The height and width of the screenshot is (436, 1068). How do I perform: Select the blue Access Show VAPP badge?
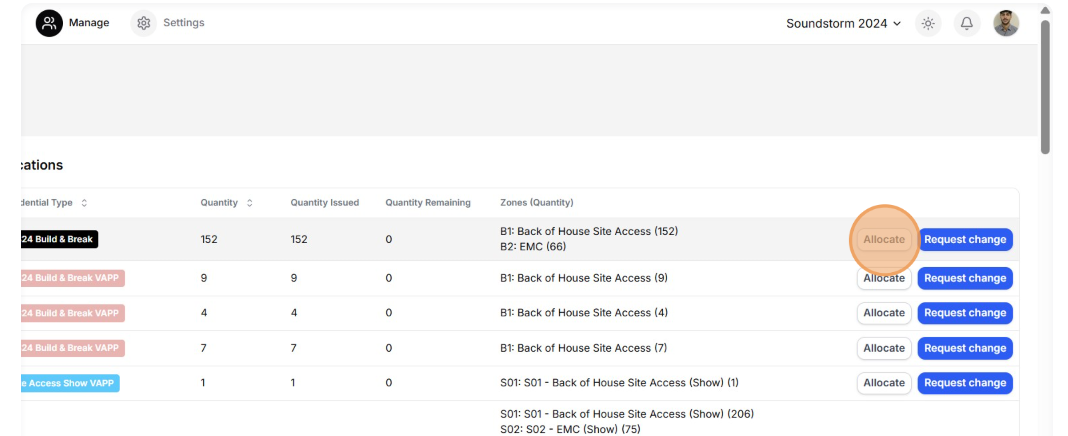pos(69,383)
